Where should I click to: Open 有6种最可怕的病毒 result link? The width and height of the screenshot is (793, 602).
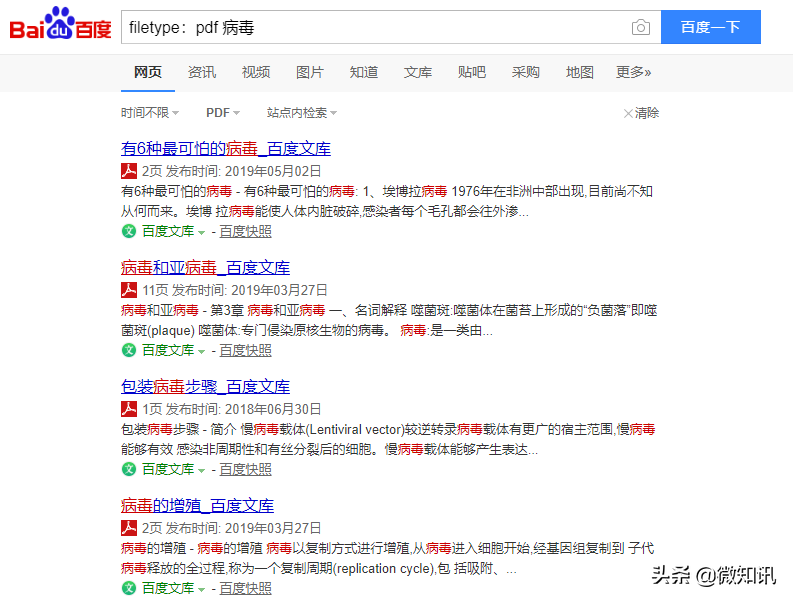226,149
